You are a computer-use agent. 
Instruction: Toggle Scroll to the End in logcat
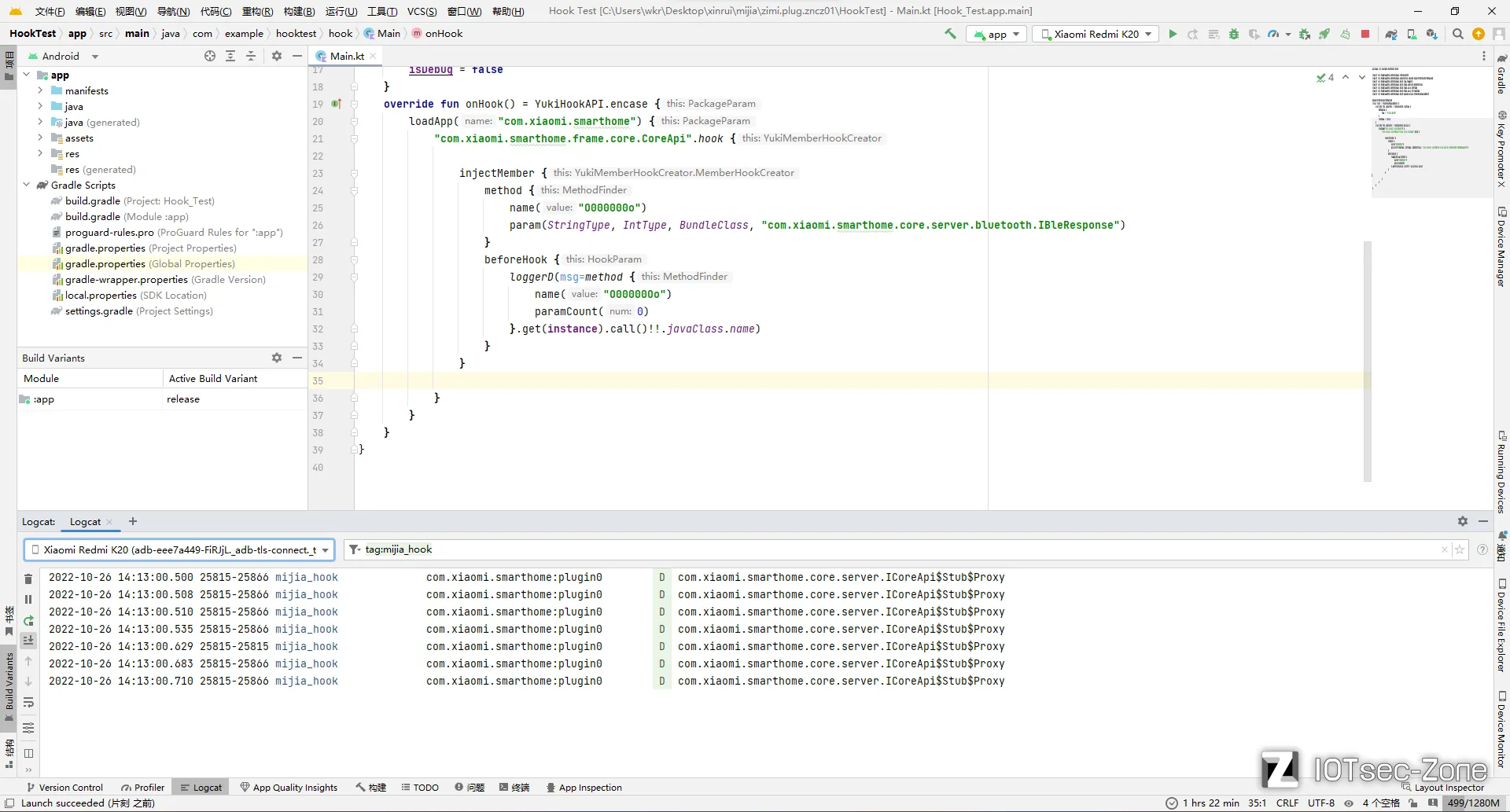(28, 640)
